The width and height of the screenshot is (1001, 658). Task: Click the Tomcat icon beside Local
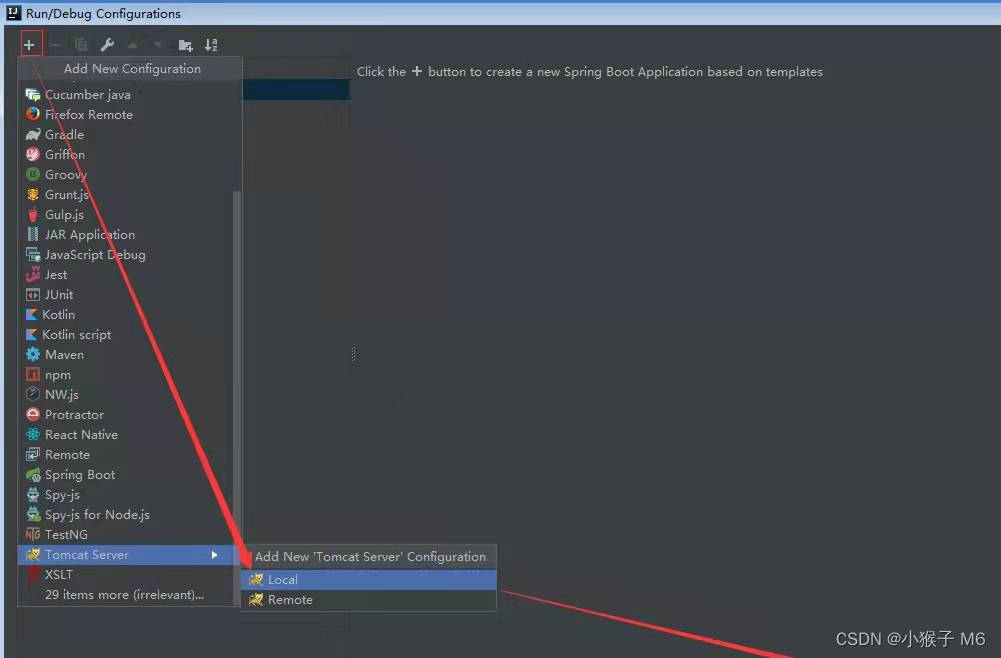point(256,579)
